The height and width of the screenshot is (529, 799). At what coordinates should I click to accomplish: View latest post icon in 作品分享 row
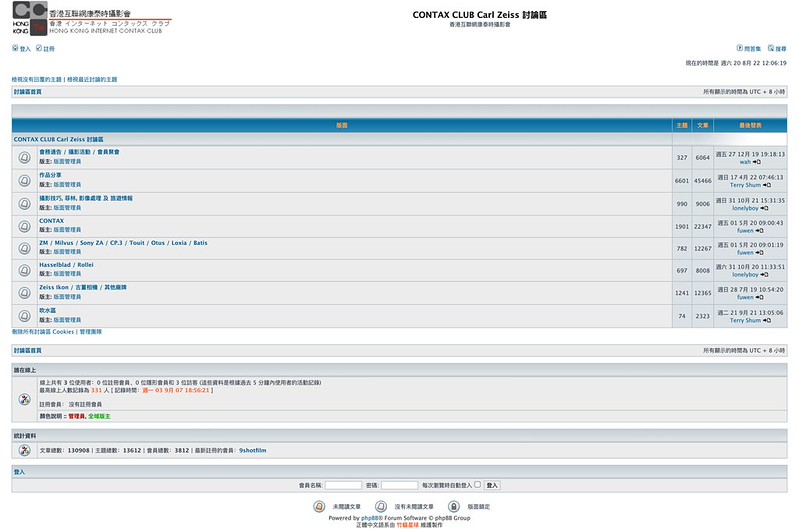pos(767,185)
